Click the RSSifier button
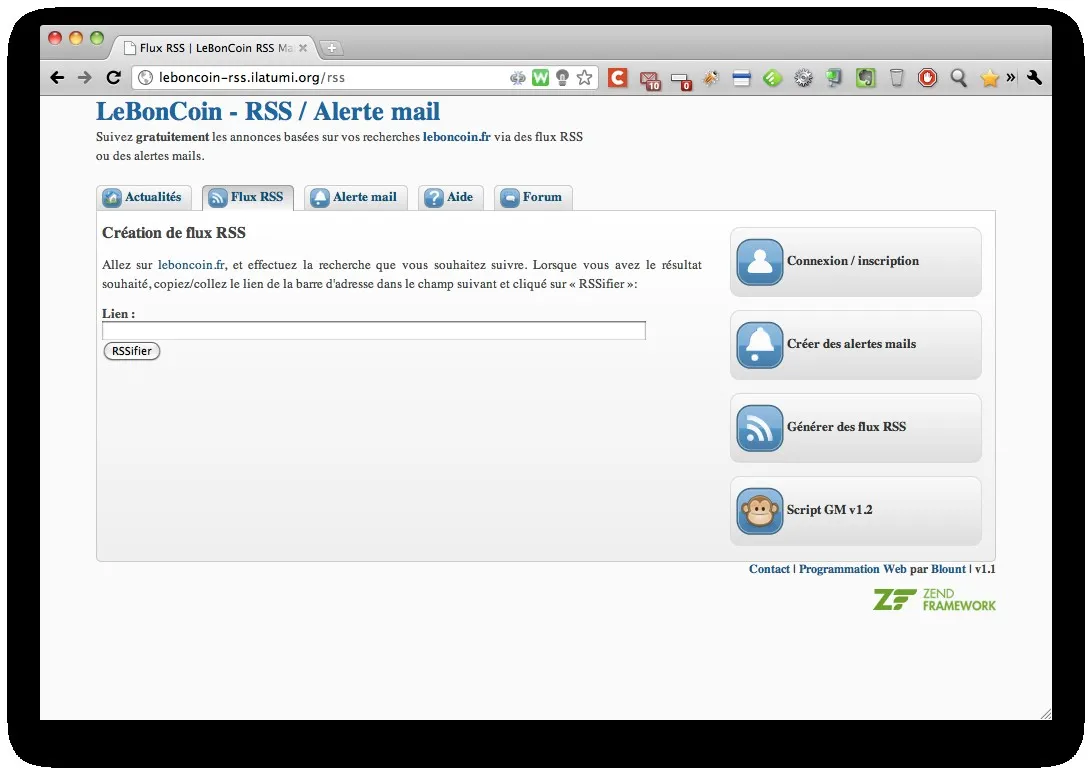1092x775 pixels. coord(132,351)
